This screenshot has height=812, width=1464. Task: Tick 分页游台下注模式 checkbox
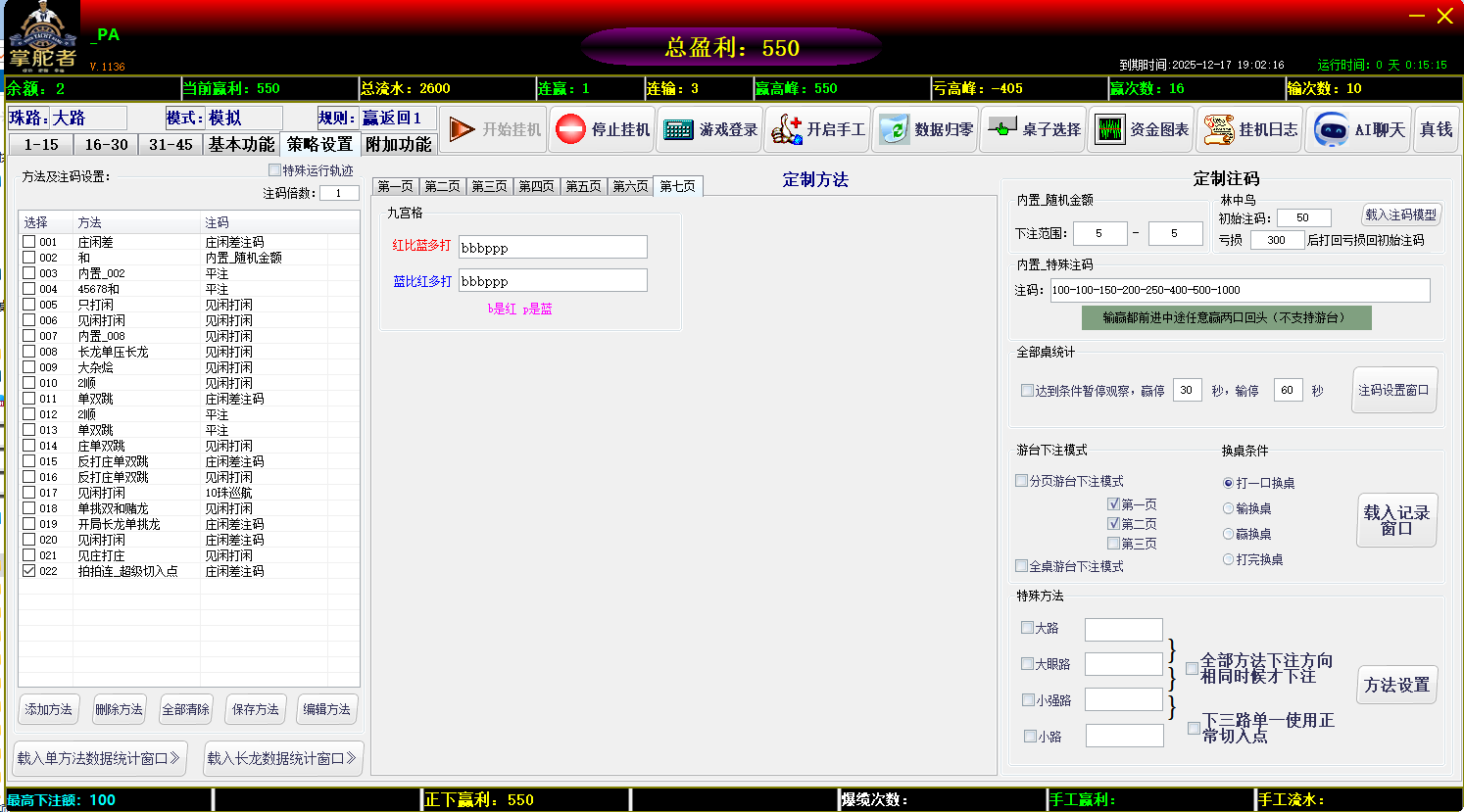(x=1022, y=481)
